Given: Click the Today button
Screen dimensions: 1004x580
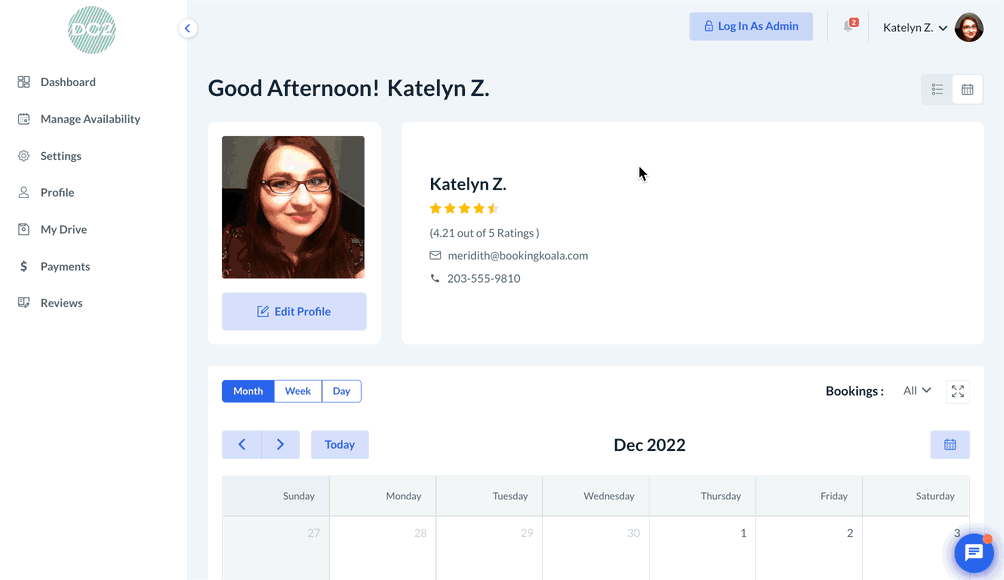Looking at the screenshot, I should pyautogui.click(x=339, y=444).
